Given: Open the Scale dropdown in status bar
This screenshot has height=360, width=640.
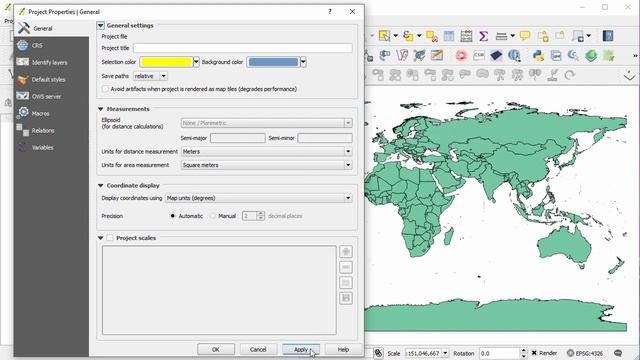Looking at the screenshot, I should click(445, 353).
